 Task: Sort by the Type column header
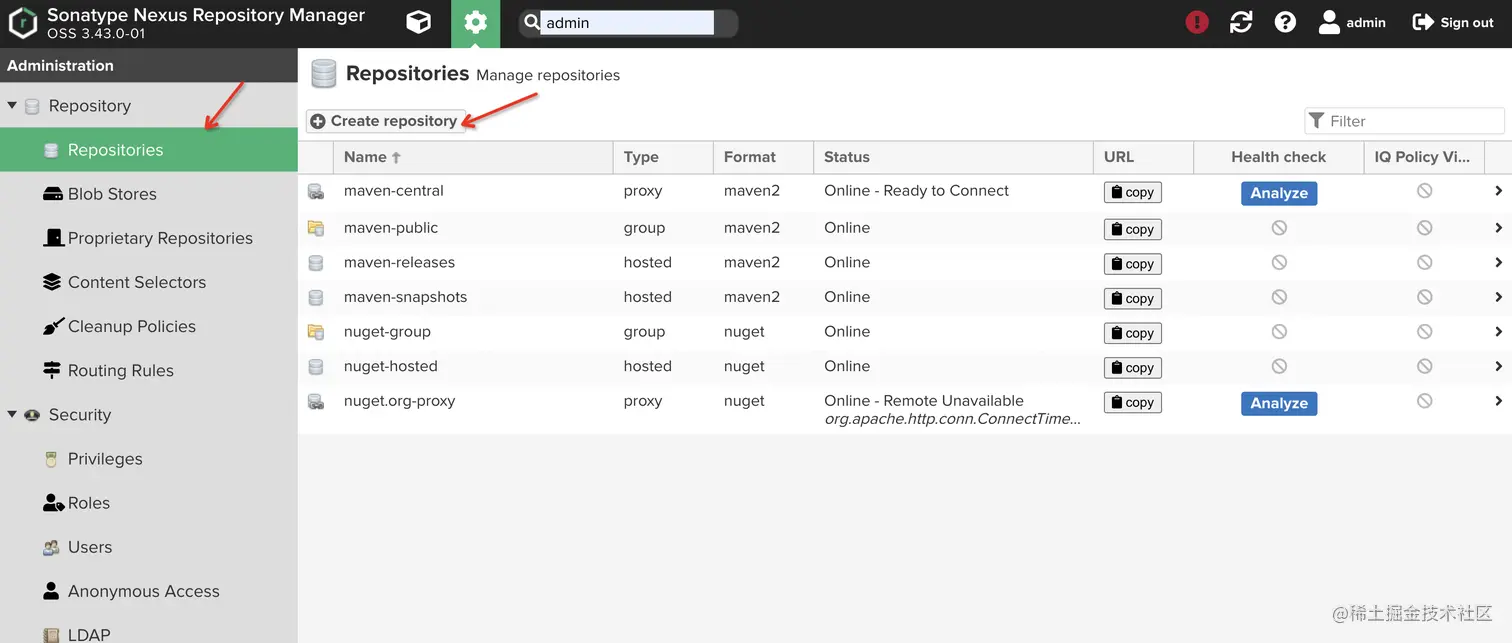click(x=663, y=157)
